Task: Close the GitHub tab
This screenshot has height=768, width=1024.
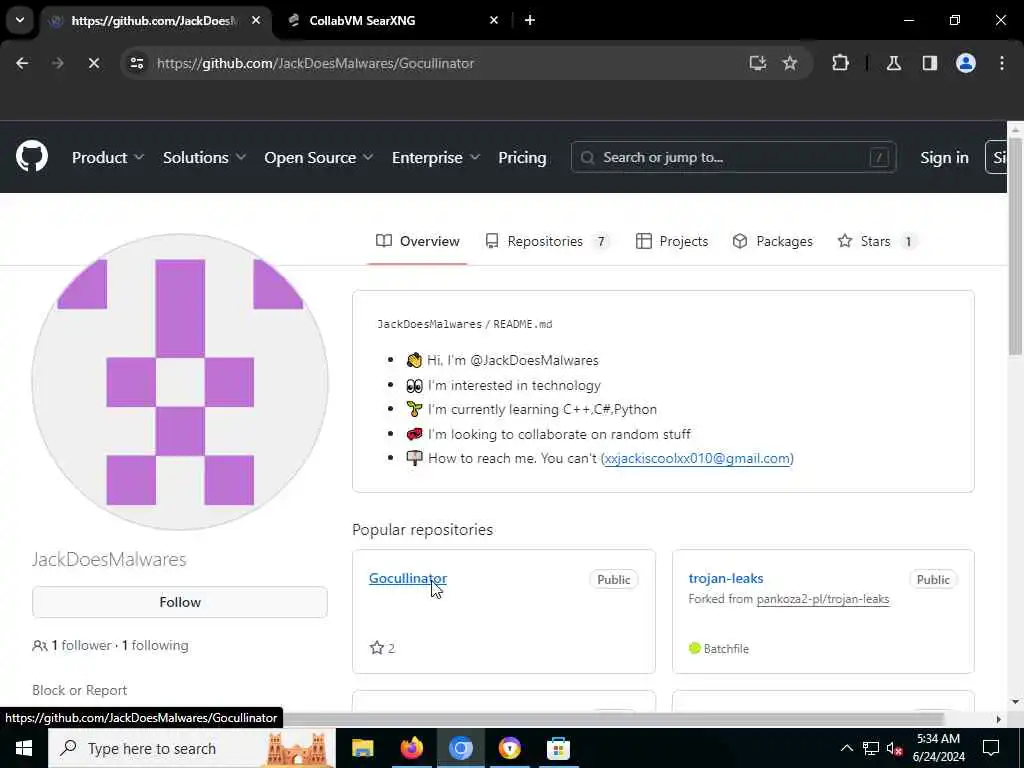Action: click(x=256, y=20)
